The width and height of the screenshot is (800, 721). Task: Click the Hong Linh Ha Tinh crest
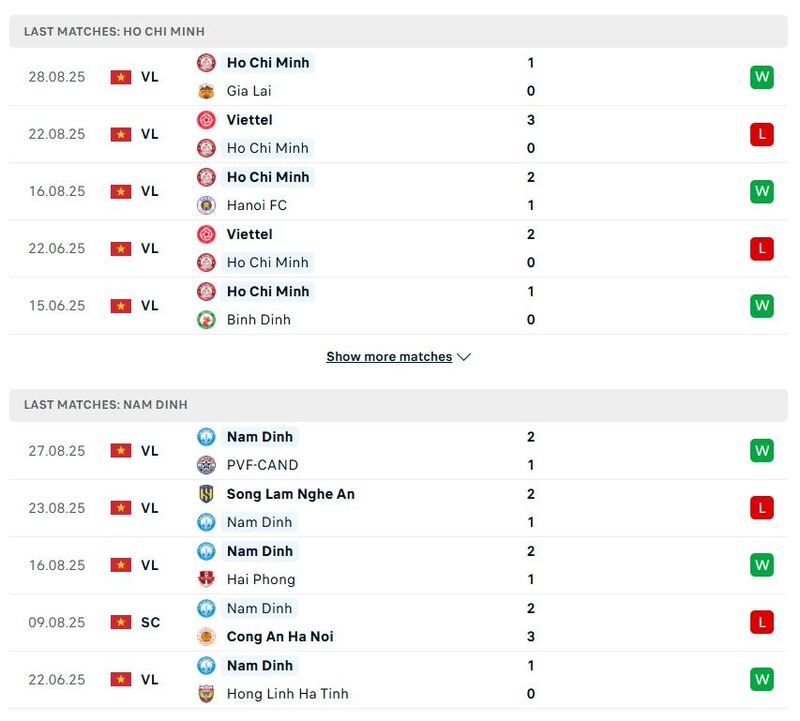tap(206, 694)
